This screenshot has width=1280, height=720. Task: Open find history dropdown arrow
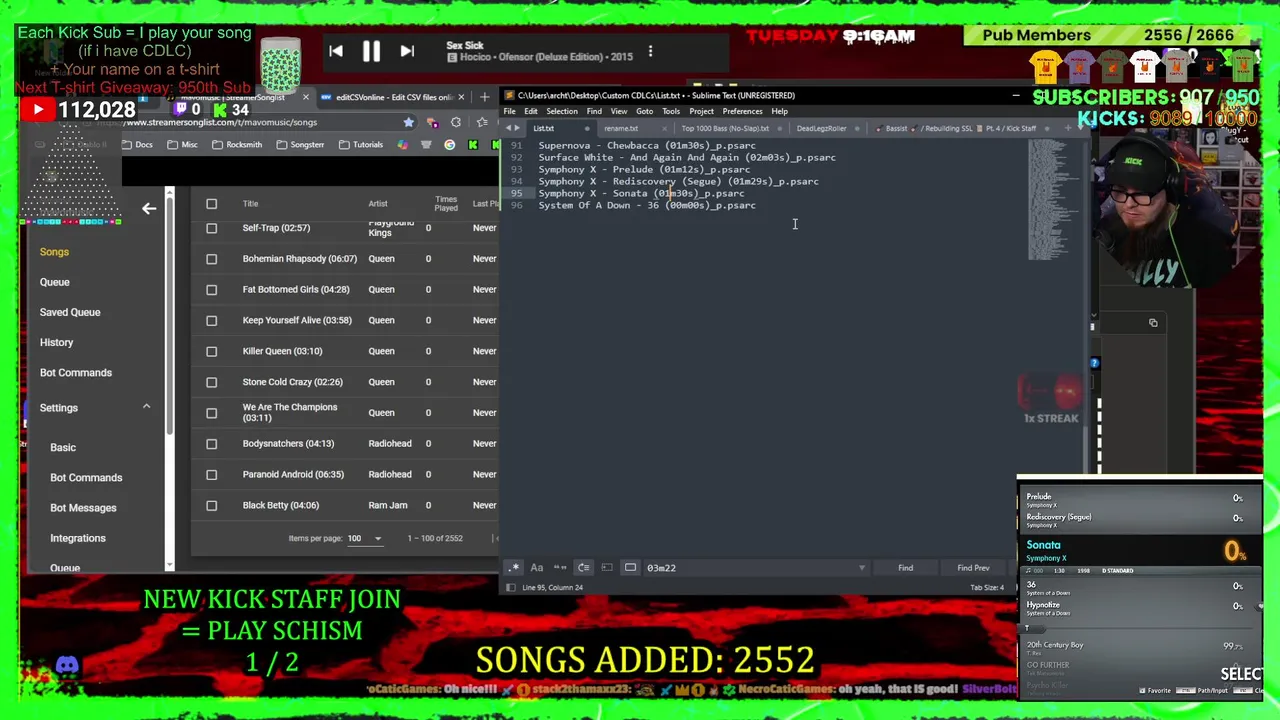pyautogui.click(x=861, y=568)
